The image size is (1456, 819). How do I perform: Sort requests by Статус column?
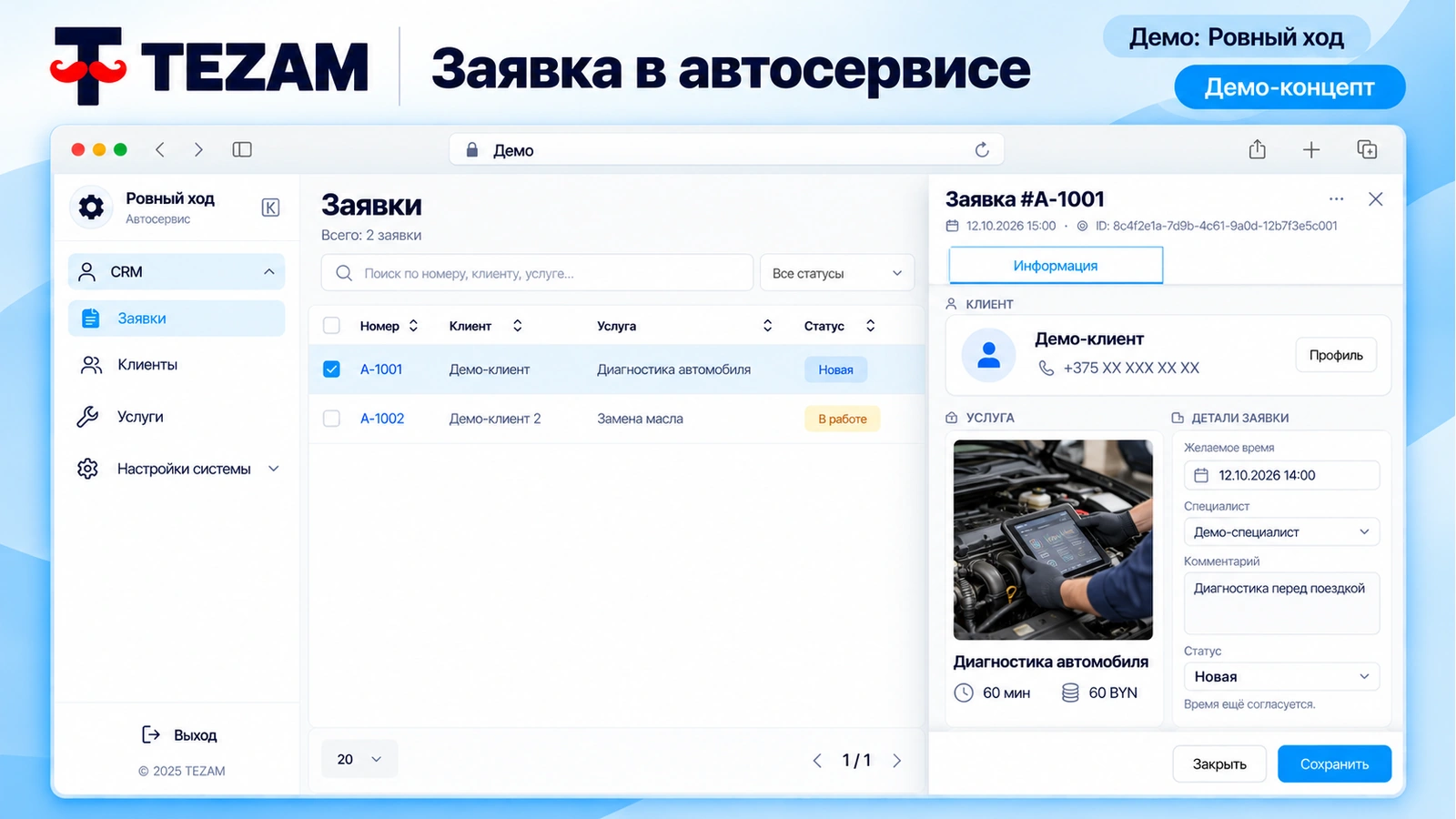[871, 326]
